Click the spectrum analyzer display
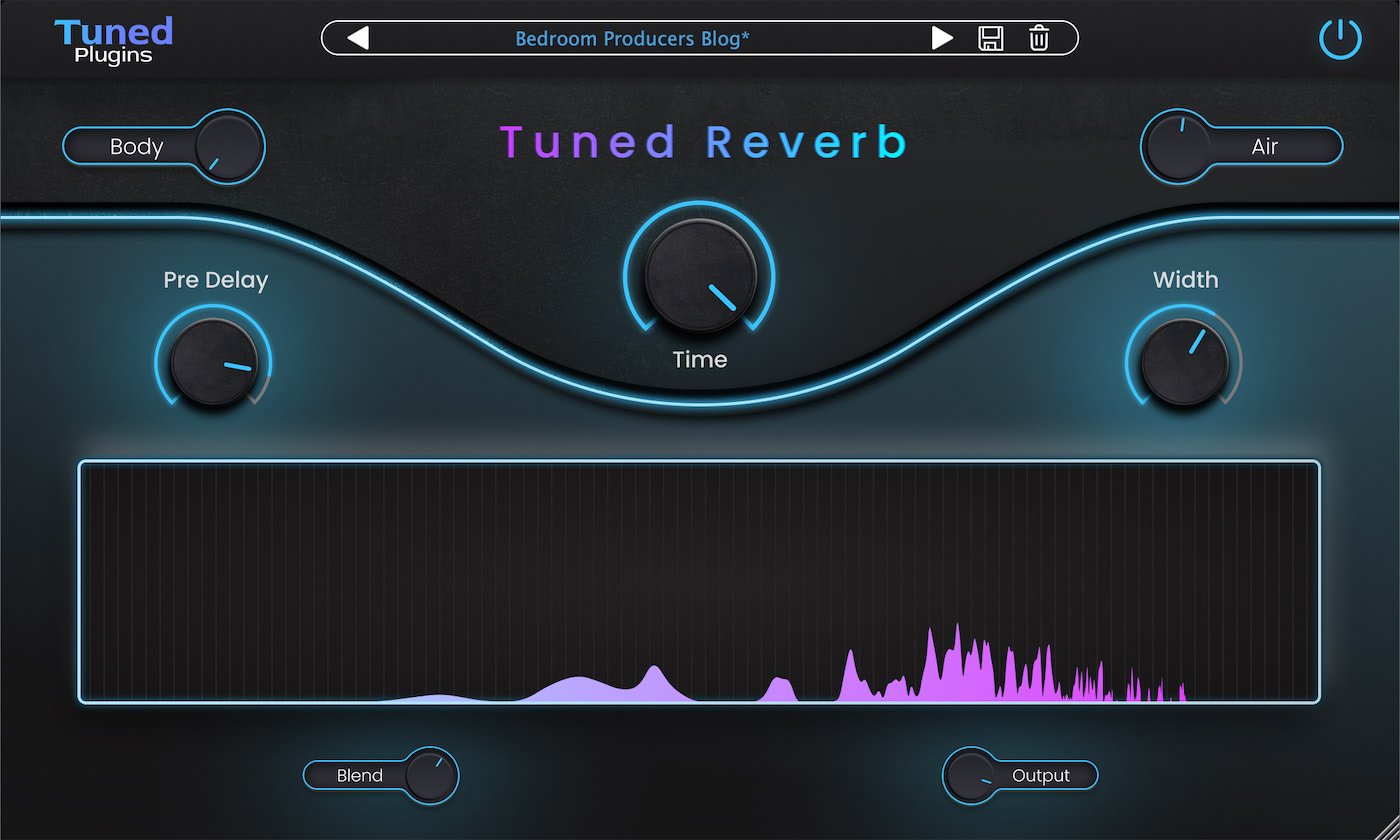 tap(699, 560)
